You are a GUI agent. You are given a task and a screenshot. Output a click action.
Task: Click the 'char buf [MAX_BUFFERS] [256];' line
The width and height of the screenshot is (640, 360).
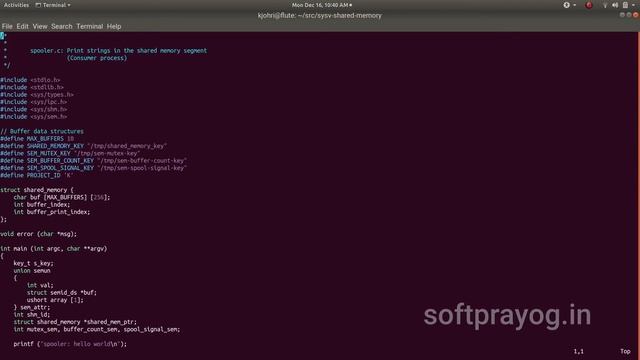pos(62,198)
